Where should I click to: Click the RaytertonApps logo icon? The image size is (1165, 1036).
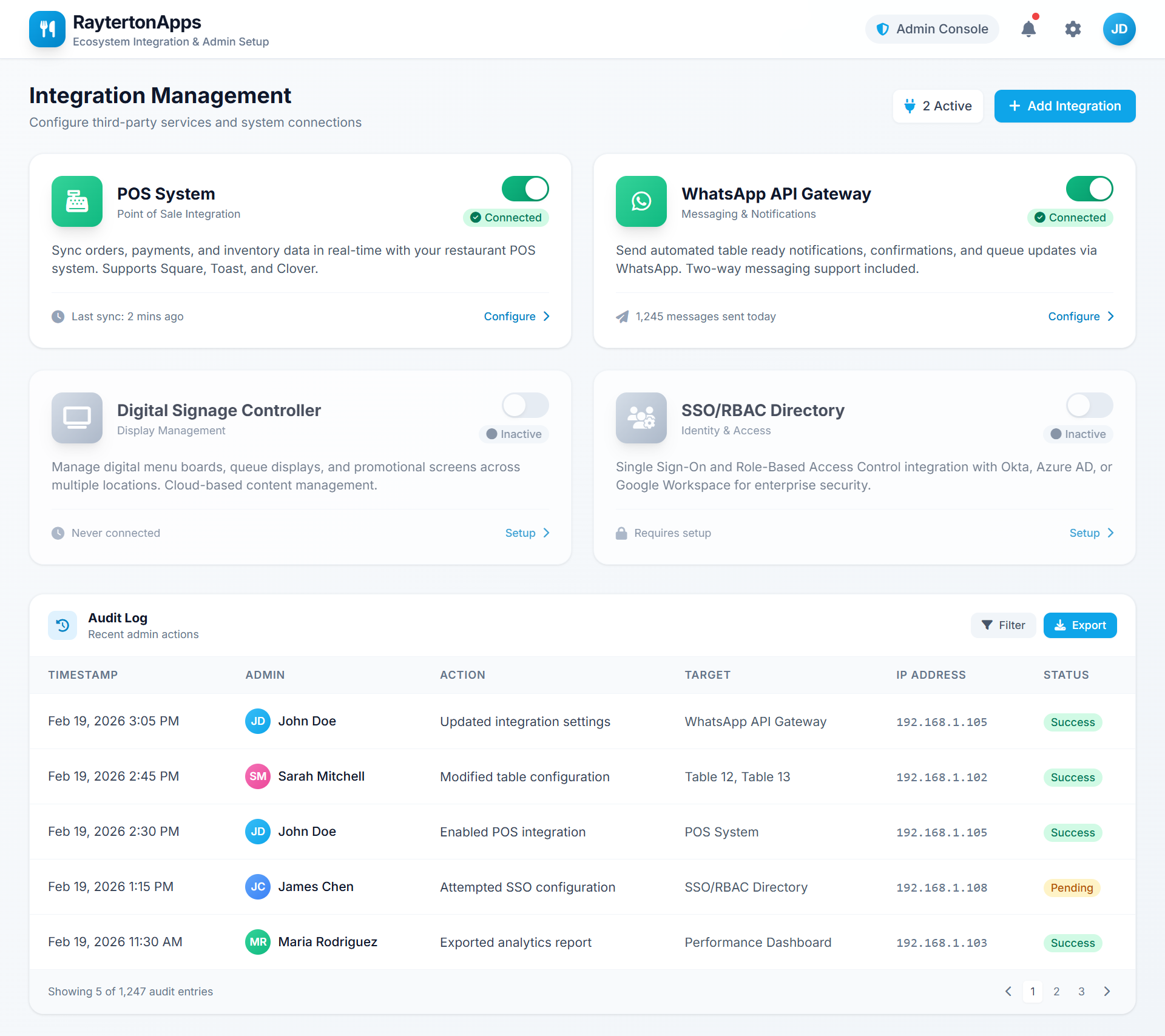tap(47, 29)
